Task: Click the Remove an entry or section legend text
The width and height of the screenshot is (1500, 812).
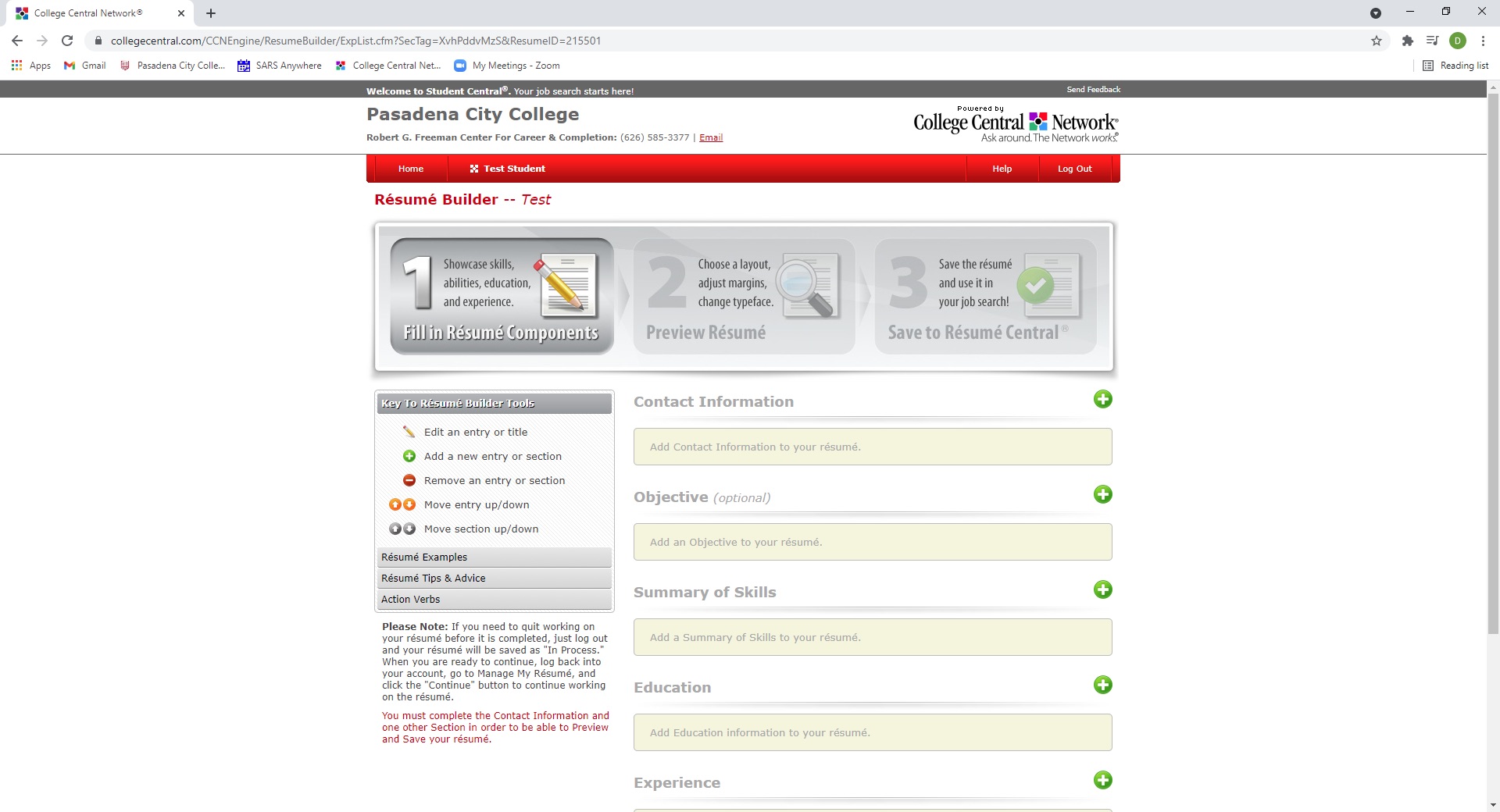Action: tap(495, 480)
